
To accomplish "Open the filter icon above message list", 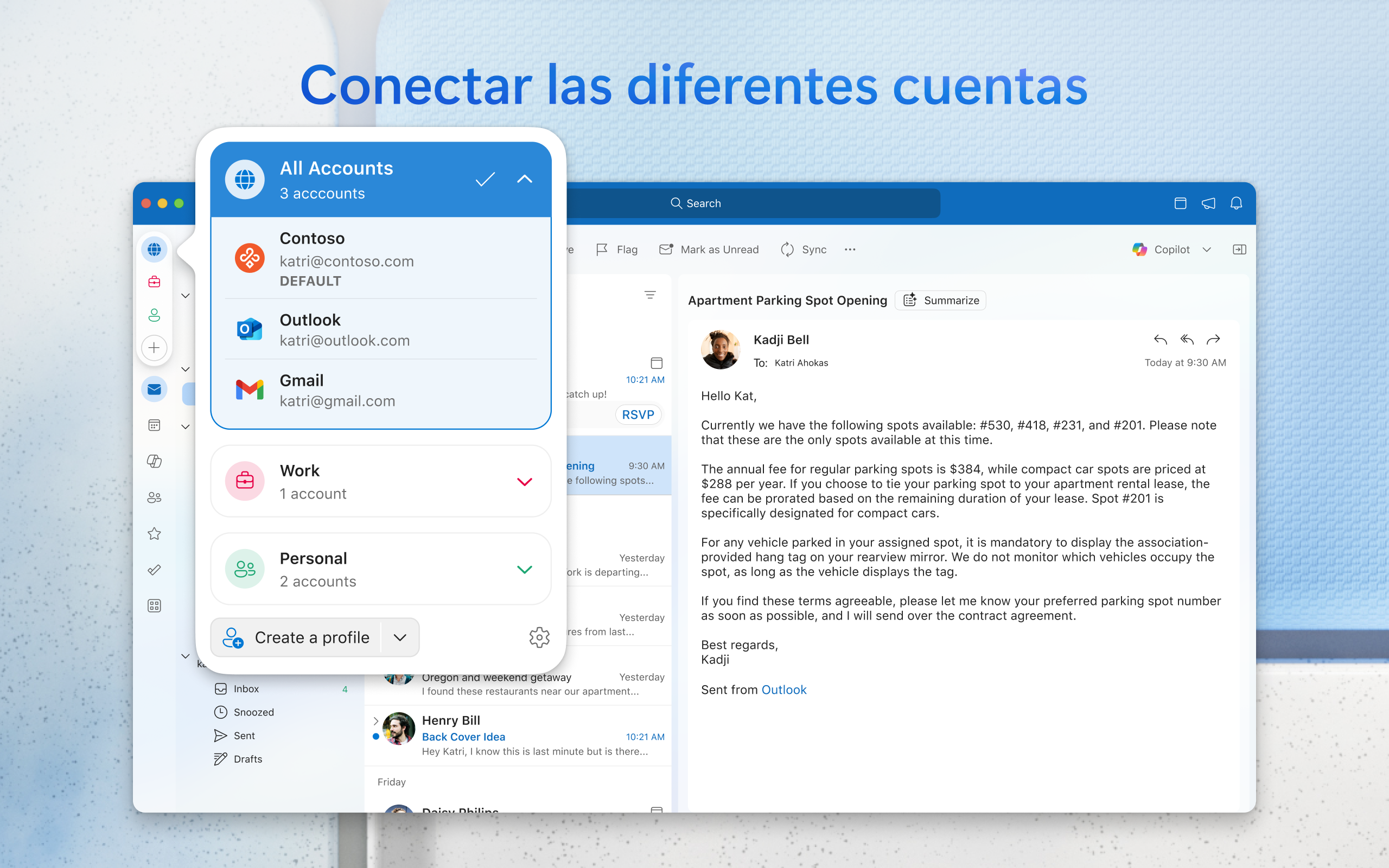I will click(x=649, y=295).
